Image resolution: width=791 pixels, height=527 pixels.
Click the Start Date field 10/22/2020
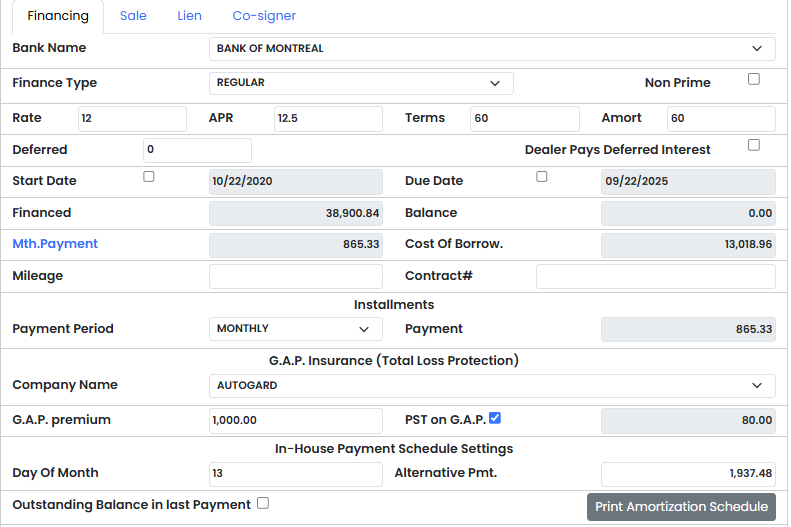296,182
